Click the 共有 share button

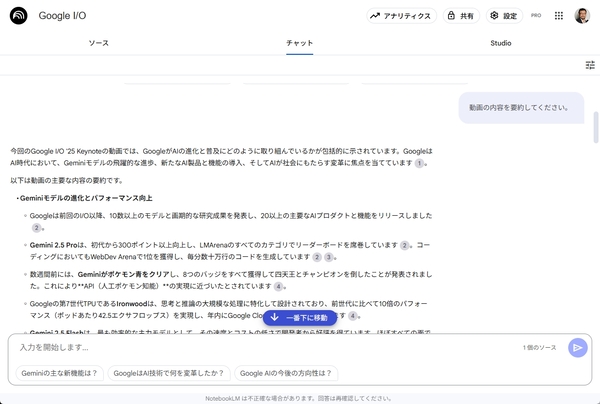[x=461, y=16]
